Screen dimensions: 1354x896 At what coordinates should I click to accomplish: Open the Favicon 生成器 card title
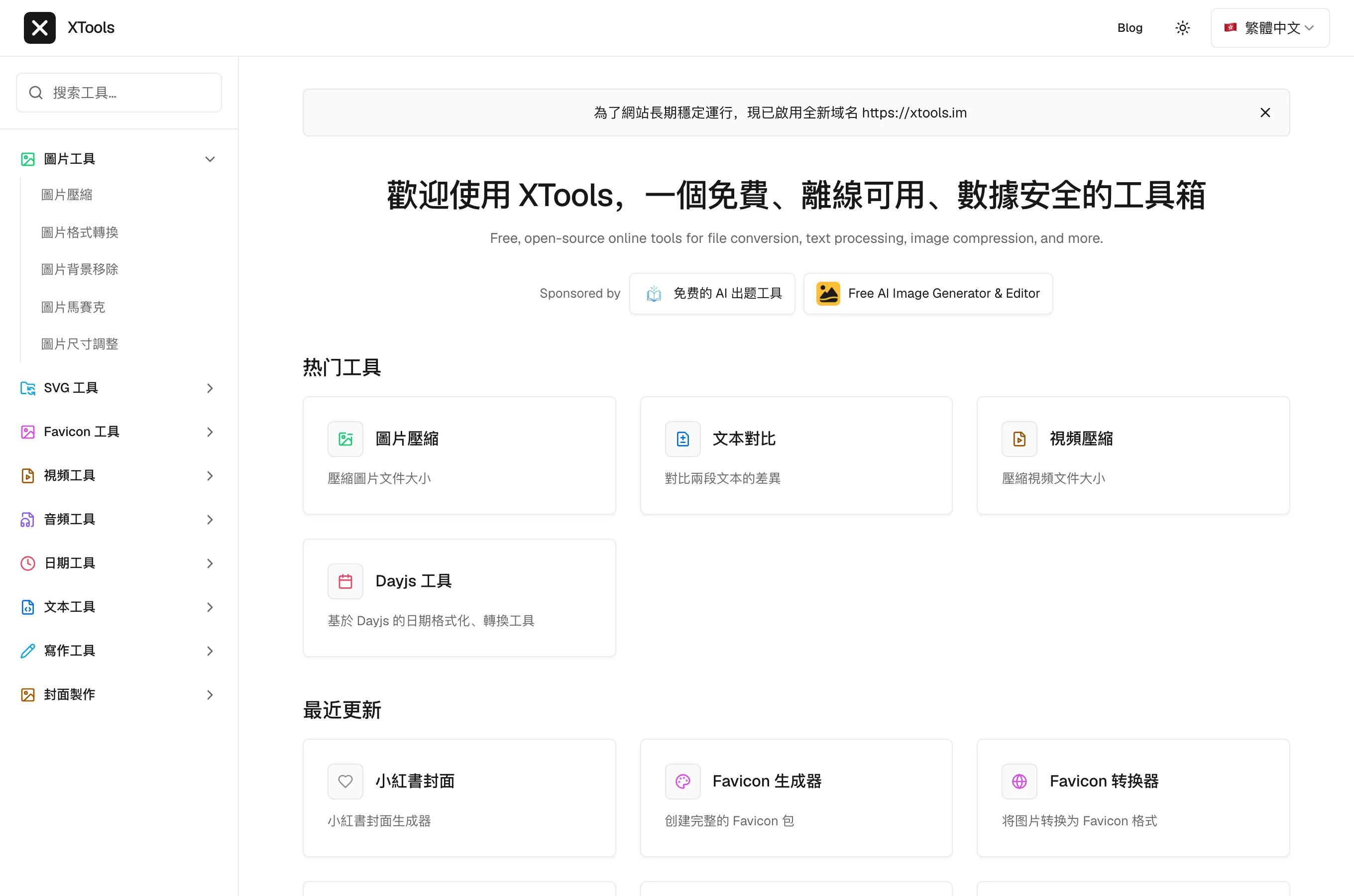point(767,781)
